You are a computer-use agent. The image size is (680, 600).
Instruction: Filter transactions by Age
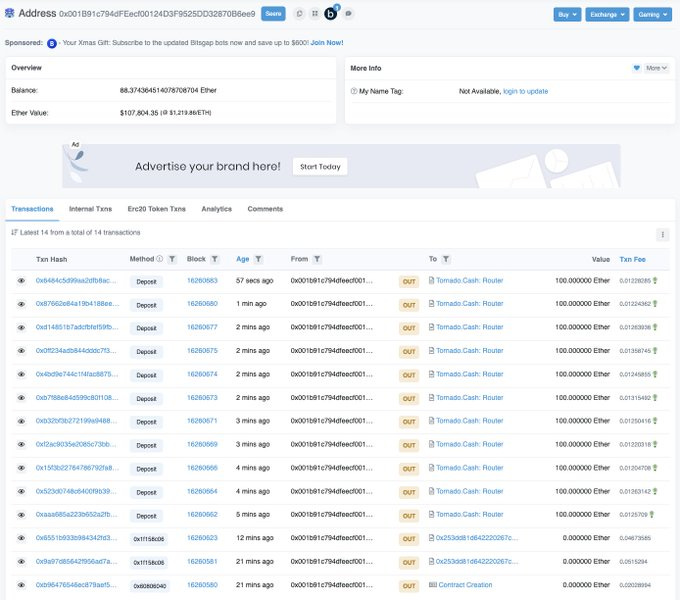[x=258, y=259]
